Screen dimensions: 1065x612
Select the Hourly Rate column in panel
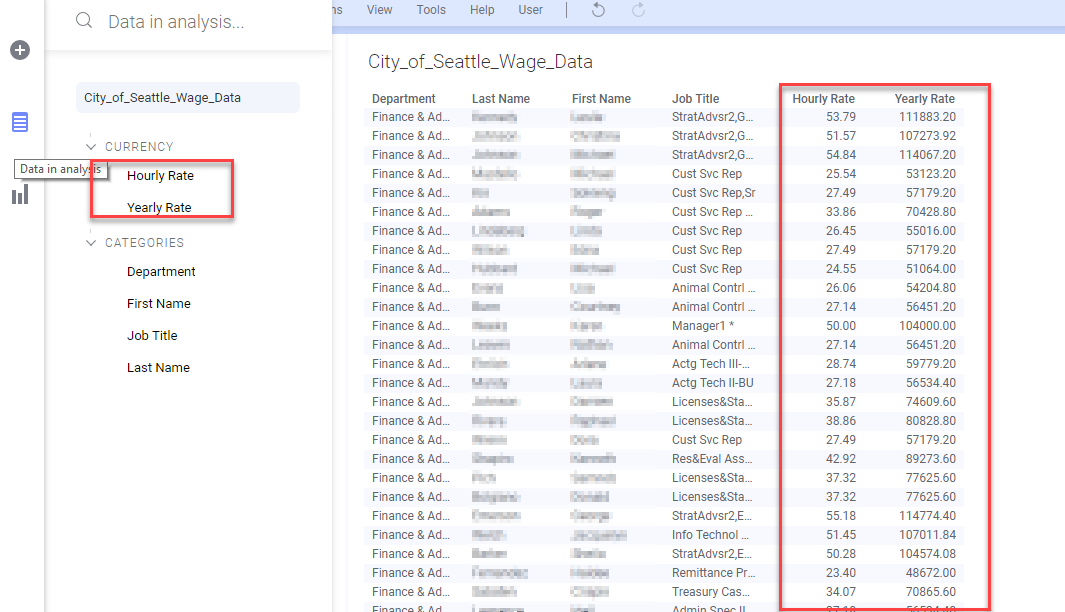(160, 176)
